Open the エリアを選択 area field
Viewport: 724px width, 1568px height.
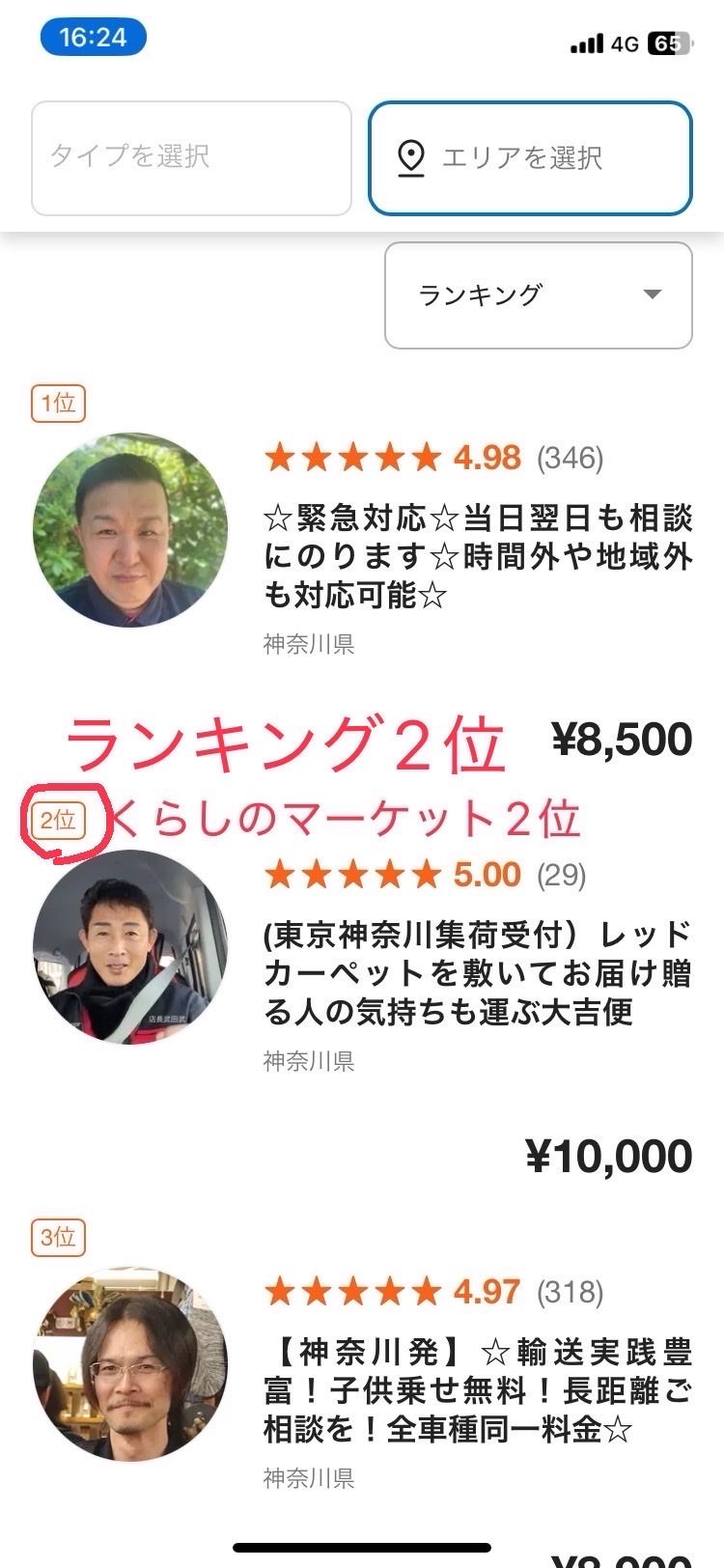530,157
